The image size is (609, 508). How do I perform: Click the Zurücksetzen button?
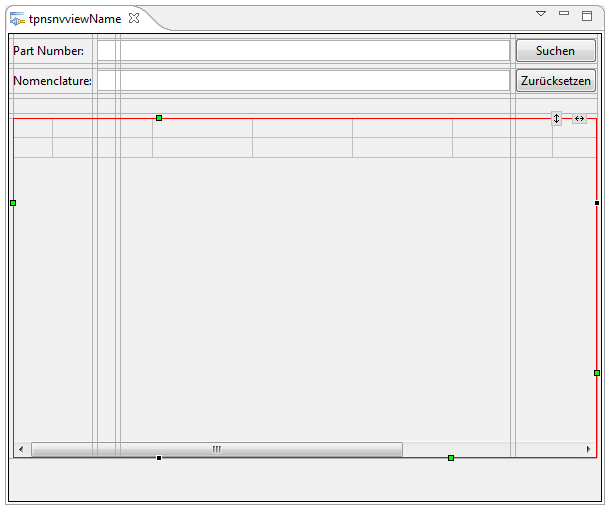click(x=555, y=81)
